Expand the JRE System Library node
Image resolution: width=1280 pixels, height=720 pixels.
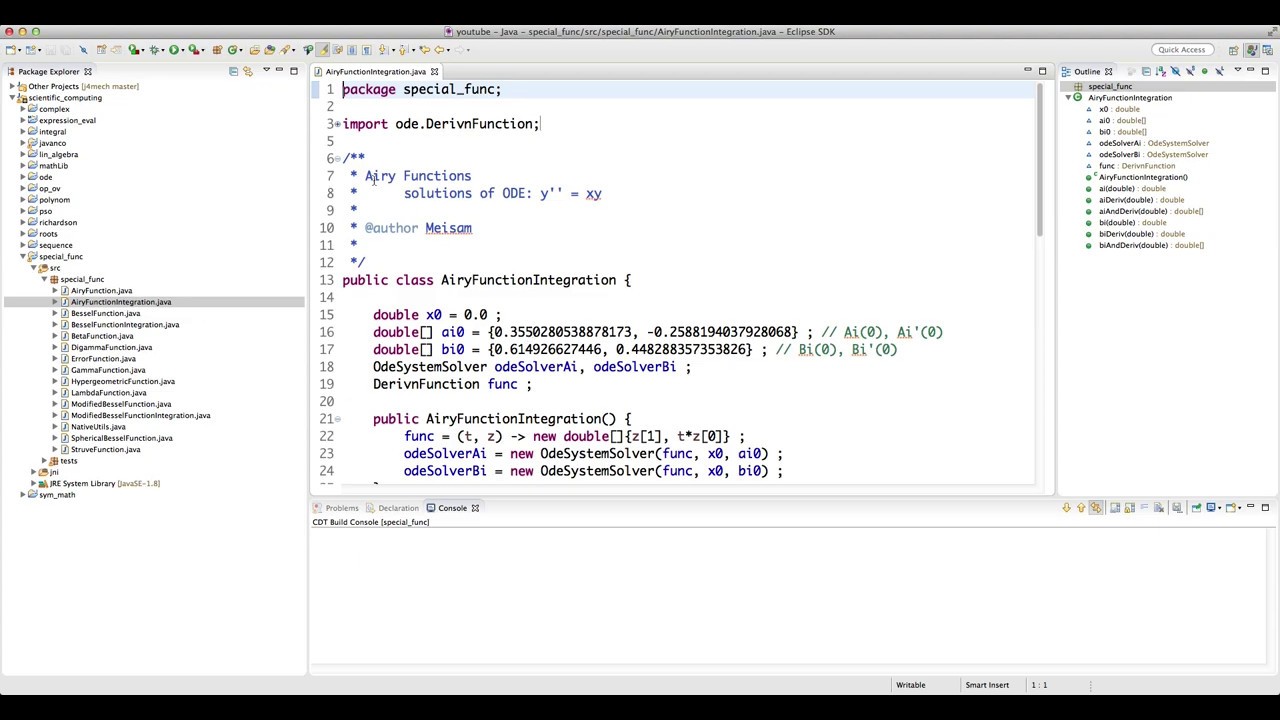(x=33, y=484)
